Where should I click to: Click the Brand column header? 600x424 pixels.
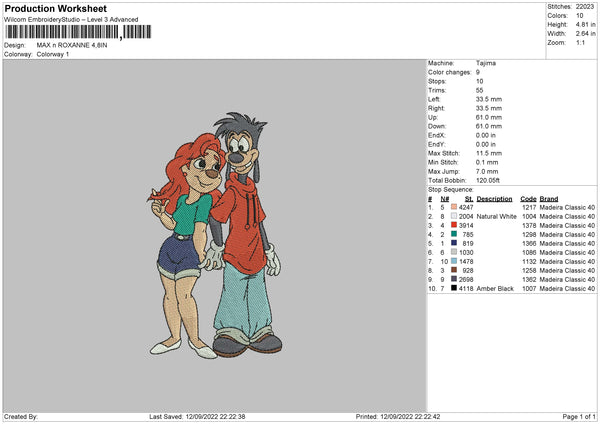[549, 198]
